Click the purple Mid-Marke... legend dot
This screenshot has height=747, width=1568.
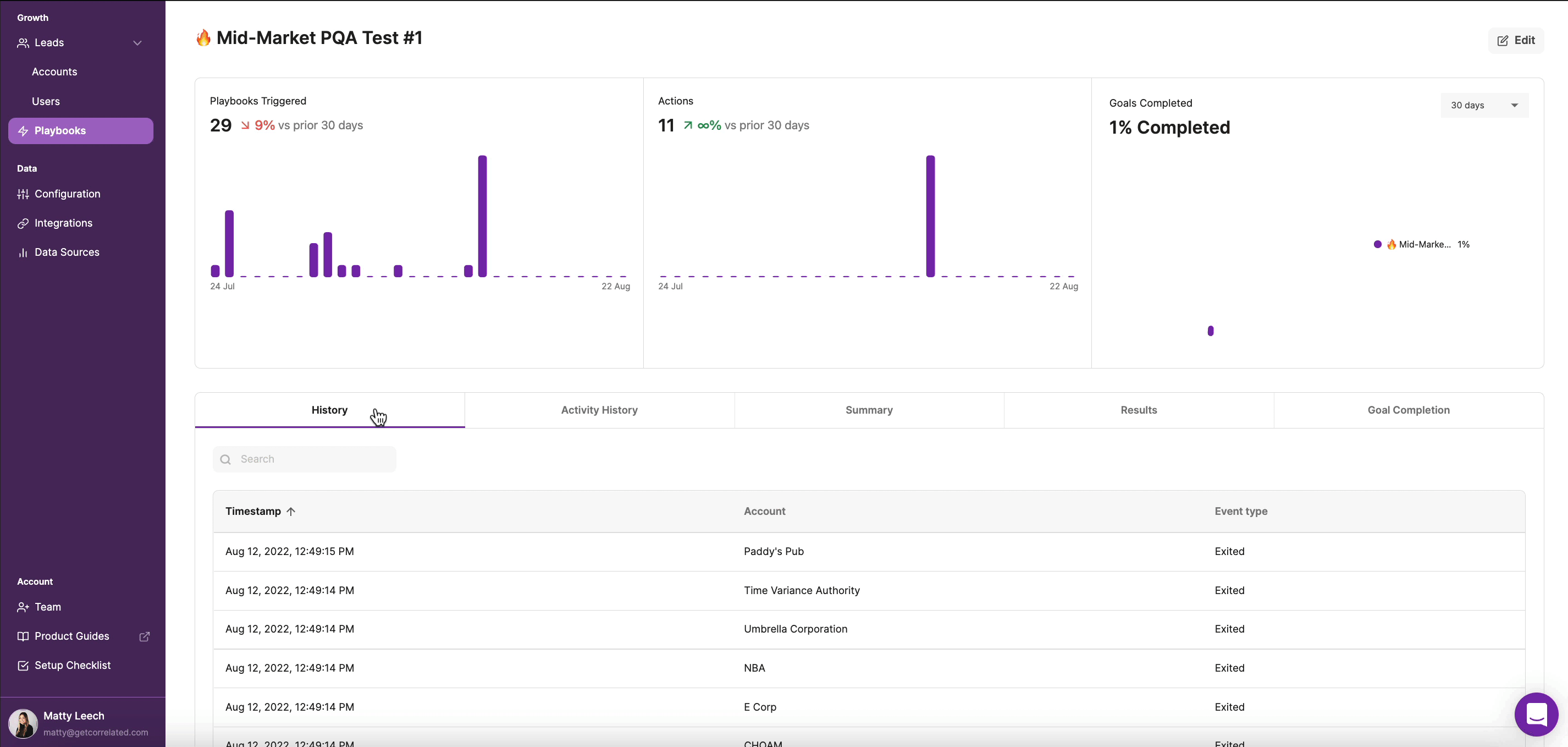[1377, 244]
